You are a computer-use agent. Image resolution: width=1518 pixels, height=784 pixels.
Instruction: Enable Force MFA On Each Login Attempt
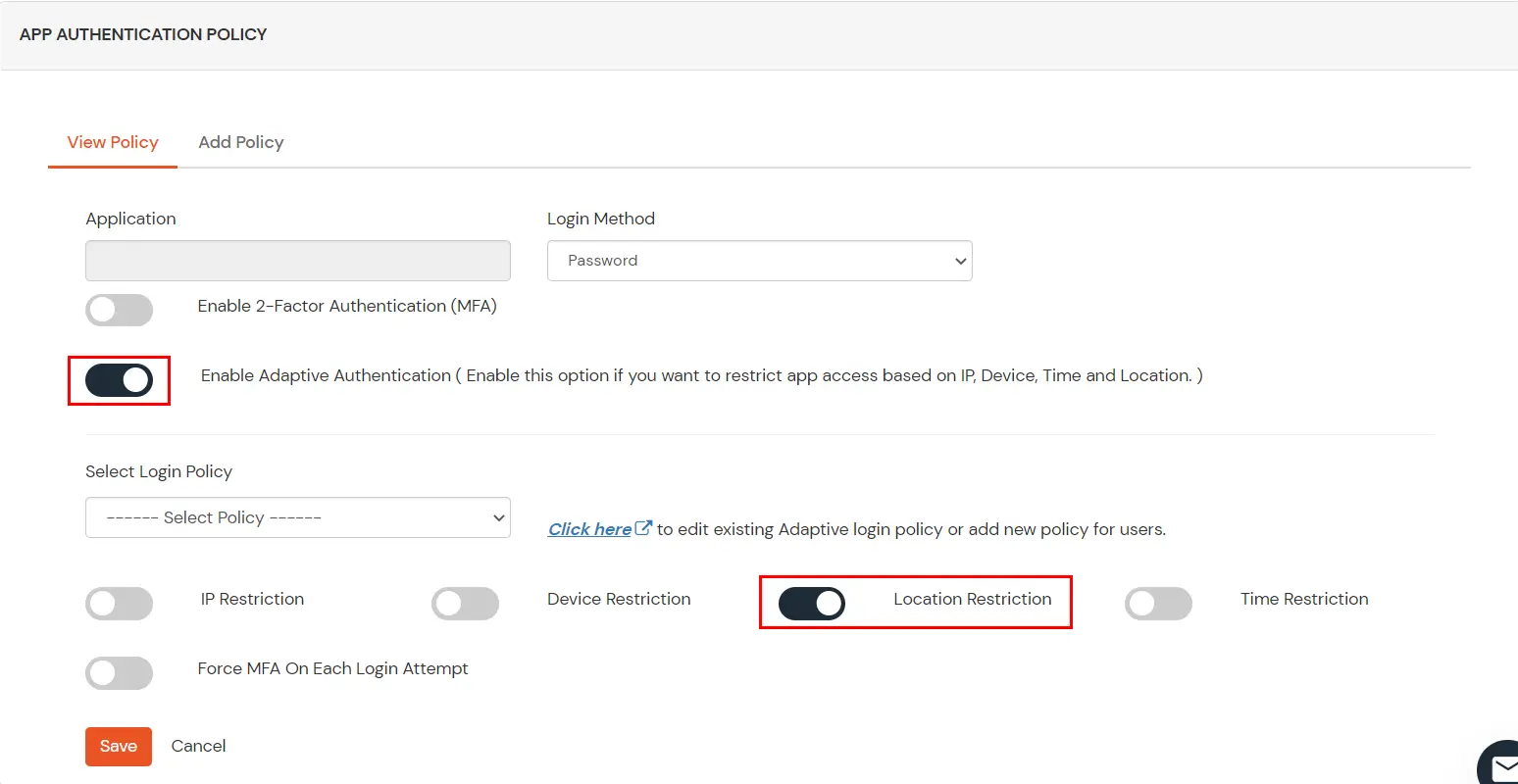[x=119, y=673]
